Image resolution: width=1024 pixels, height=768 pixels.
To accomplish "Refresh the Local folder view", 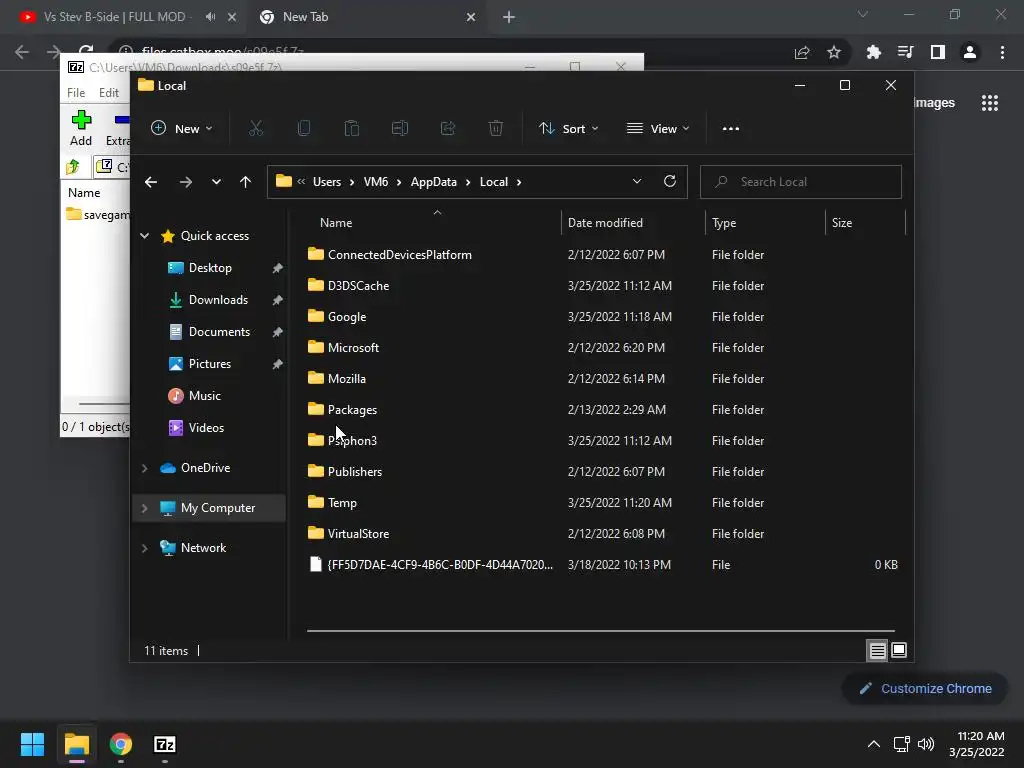I will (669, 182).
